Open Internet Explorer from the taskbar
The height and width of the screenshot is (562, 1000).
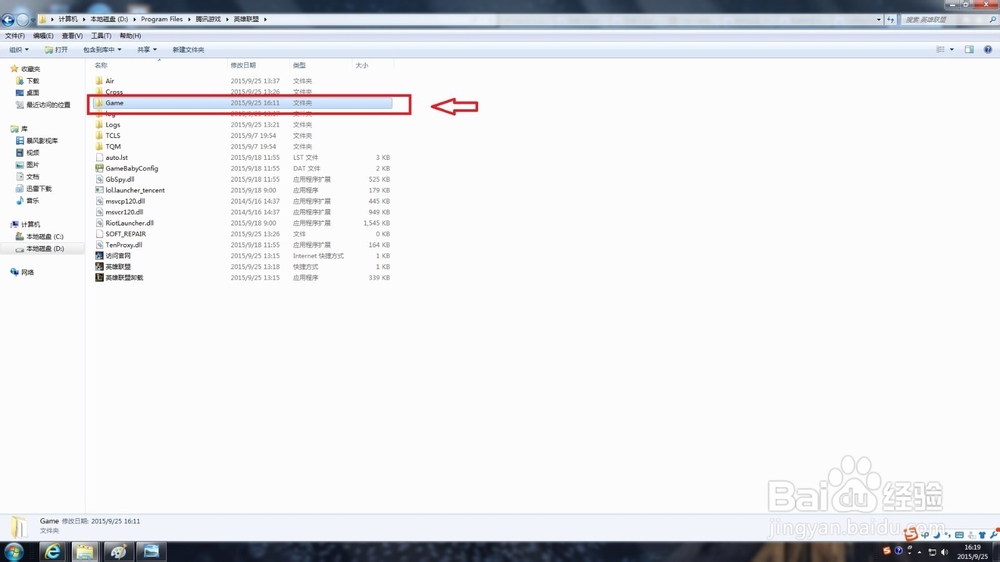tap(52, 551)
